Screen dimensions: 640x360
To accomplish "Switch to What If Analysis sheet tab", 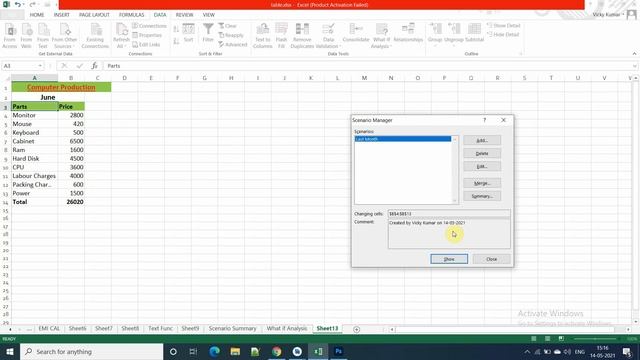I will click(x=287, y=329).
